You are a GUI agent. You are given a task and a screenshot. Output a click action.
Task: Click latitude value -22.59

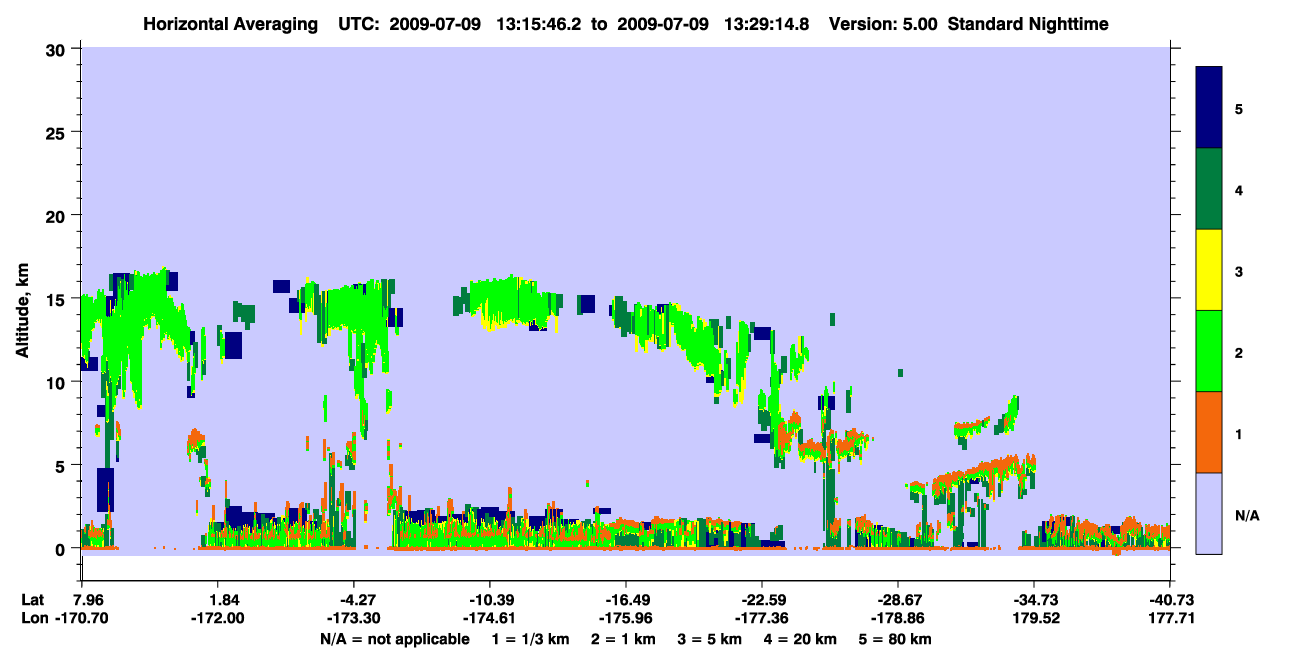(x=762, y=600)
